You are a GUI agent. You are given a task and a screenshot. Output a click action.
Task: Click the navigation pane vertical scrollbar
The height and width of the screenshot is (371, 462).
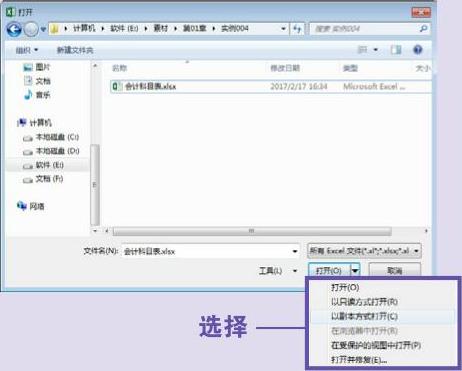coord(95,184)
